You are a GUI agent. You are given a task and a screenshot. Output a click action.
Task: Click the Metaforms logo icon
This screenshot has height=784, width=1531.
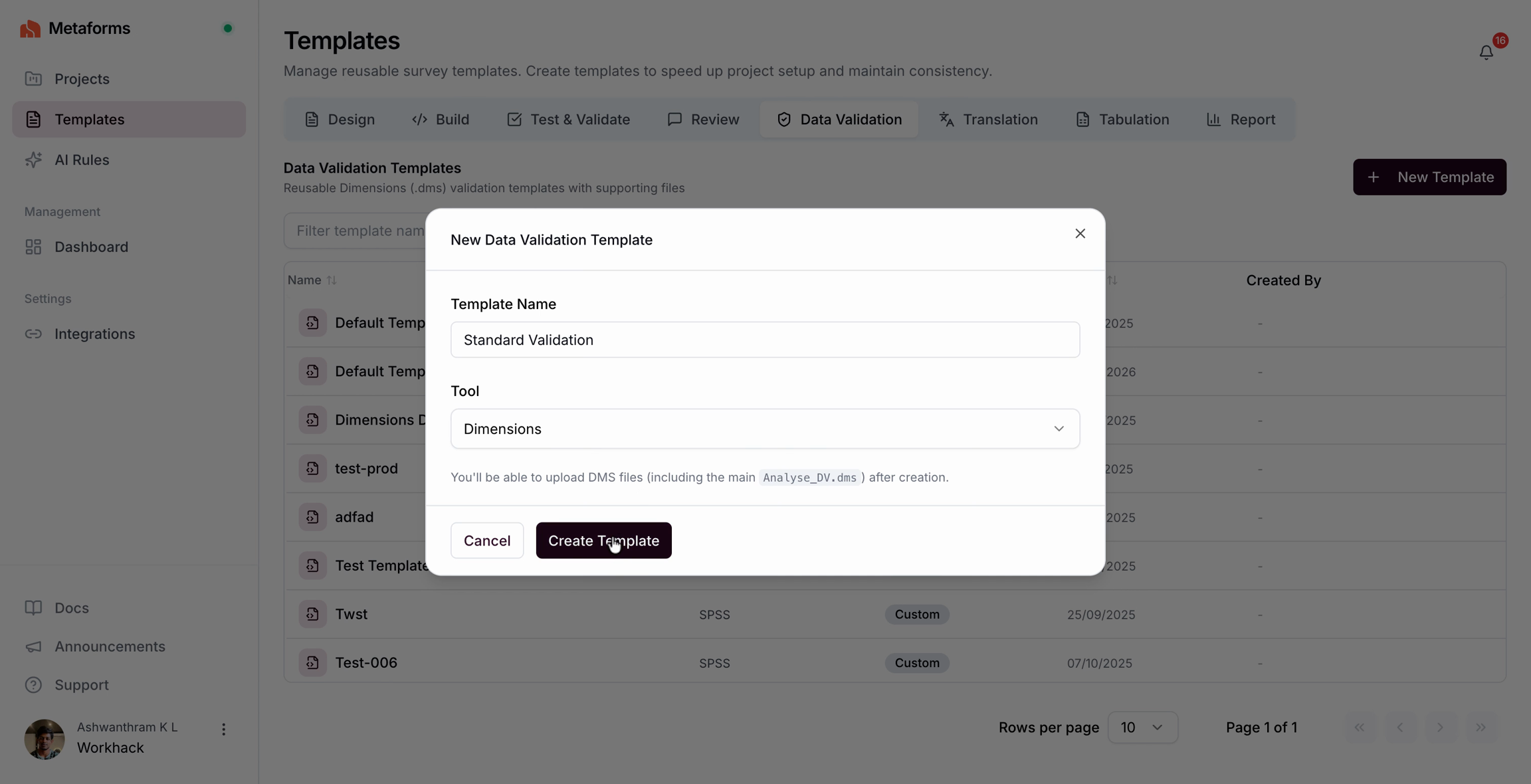(x=30, y=29)
